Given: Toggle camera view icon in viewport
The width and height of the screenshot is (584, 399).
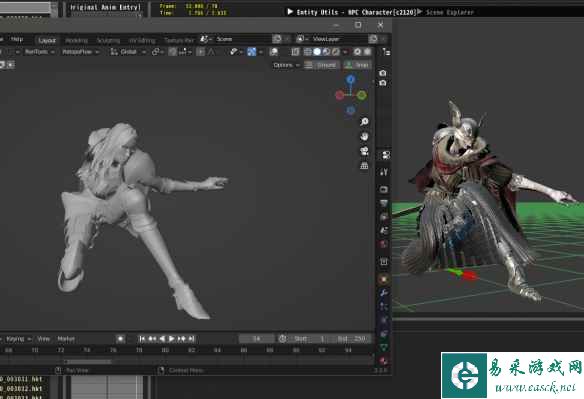Looking at the screenshot, I should (364, 151).
